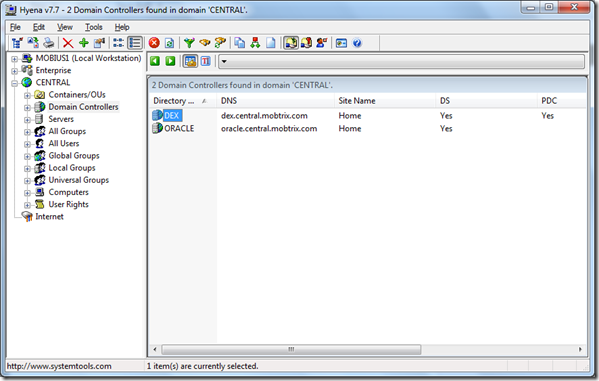Expand the Global Groups node
Screen dimensions: 599x381
click(28, 156)
